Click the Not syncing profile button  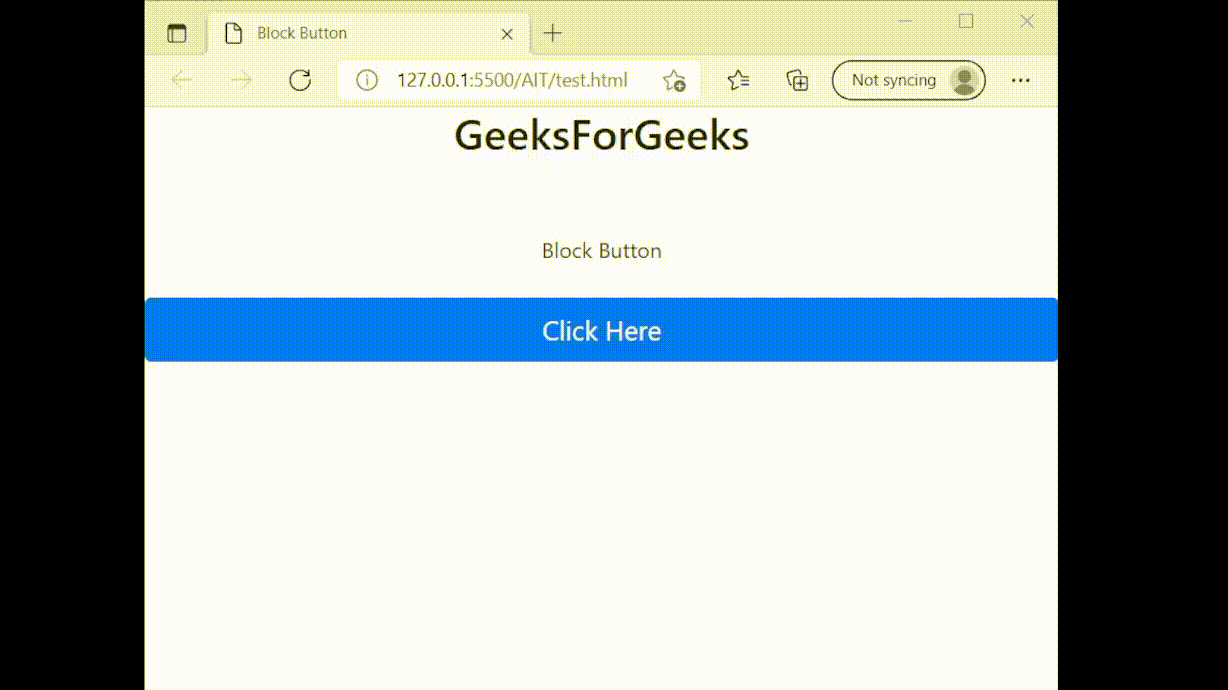908,80
